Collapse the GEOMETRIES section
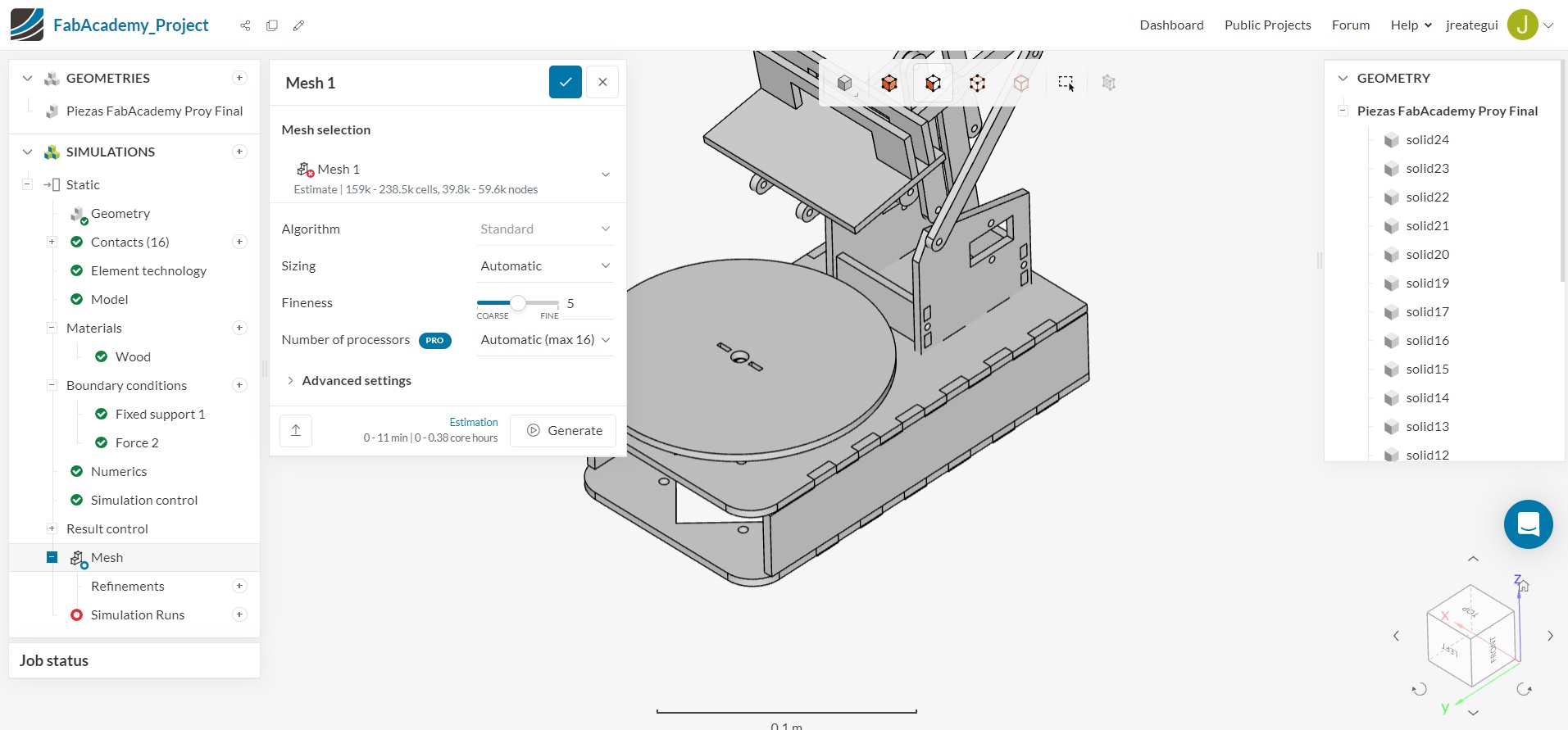 coord(27,78)
